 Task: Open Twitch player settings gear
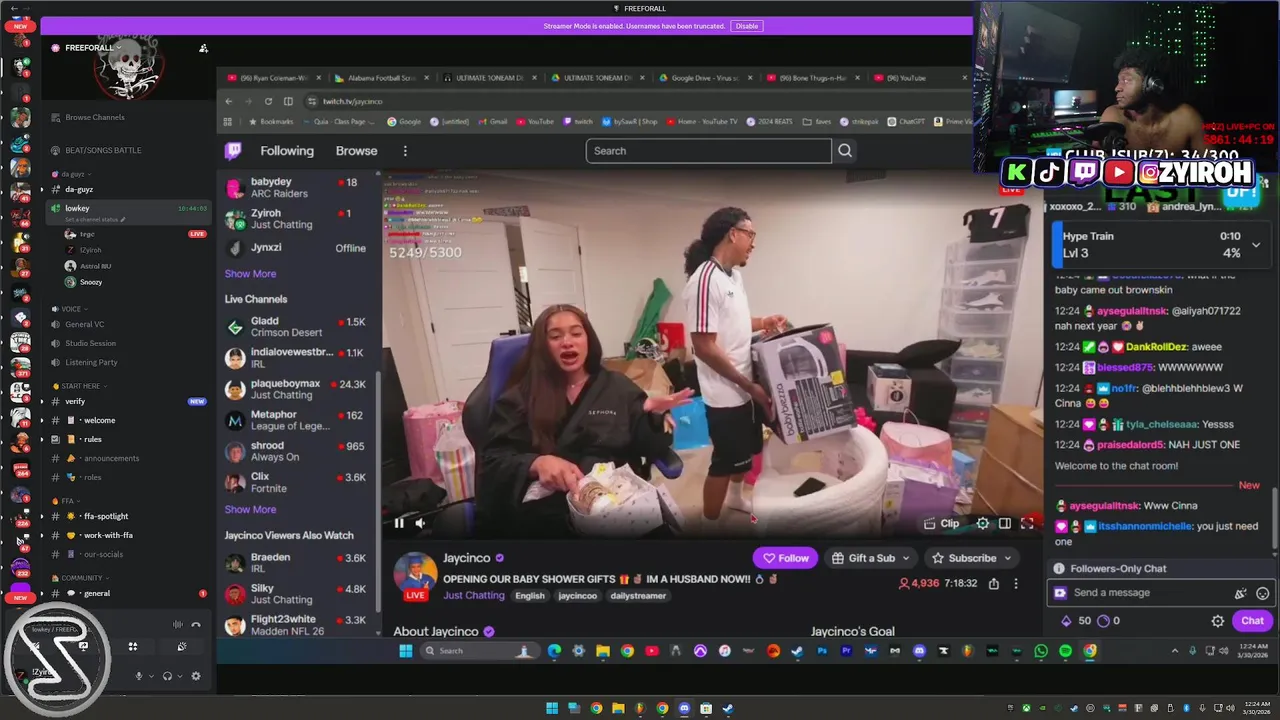coord(983,523)
